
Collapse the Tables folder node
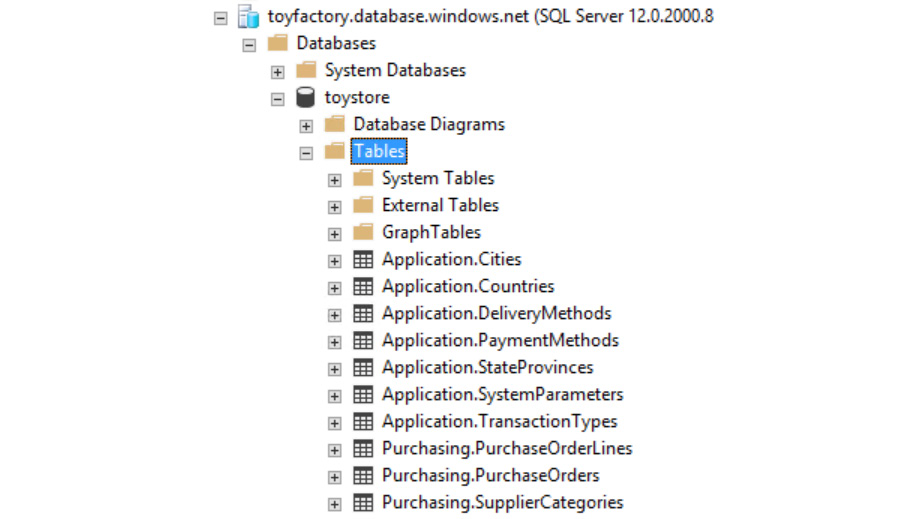tap(306, 153)
